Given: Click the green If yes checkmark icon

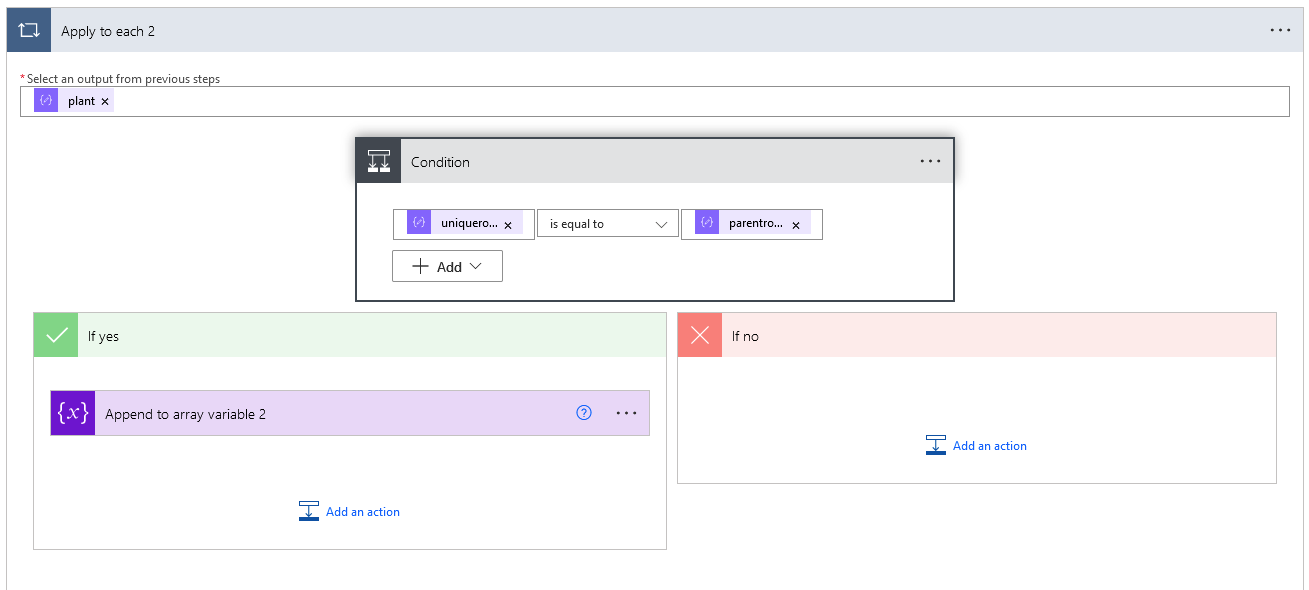Looking at the screenshot, I should (x=57, y=336).
